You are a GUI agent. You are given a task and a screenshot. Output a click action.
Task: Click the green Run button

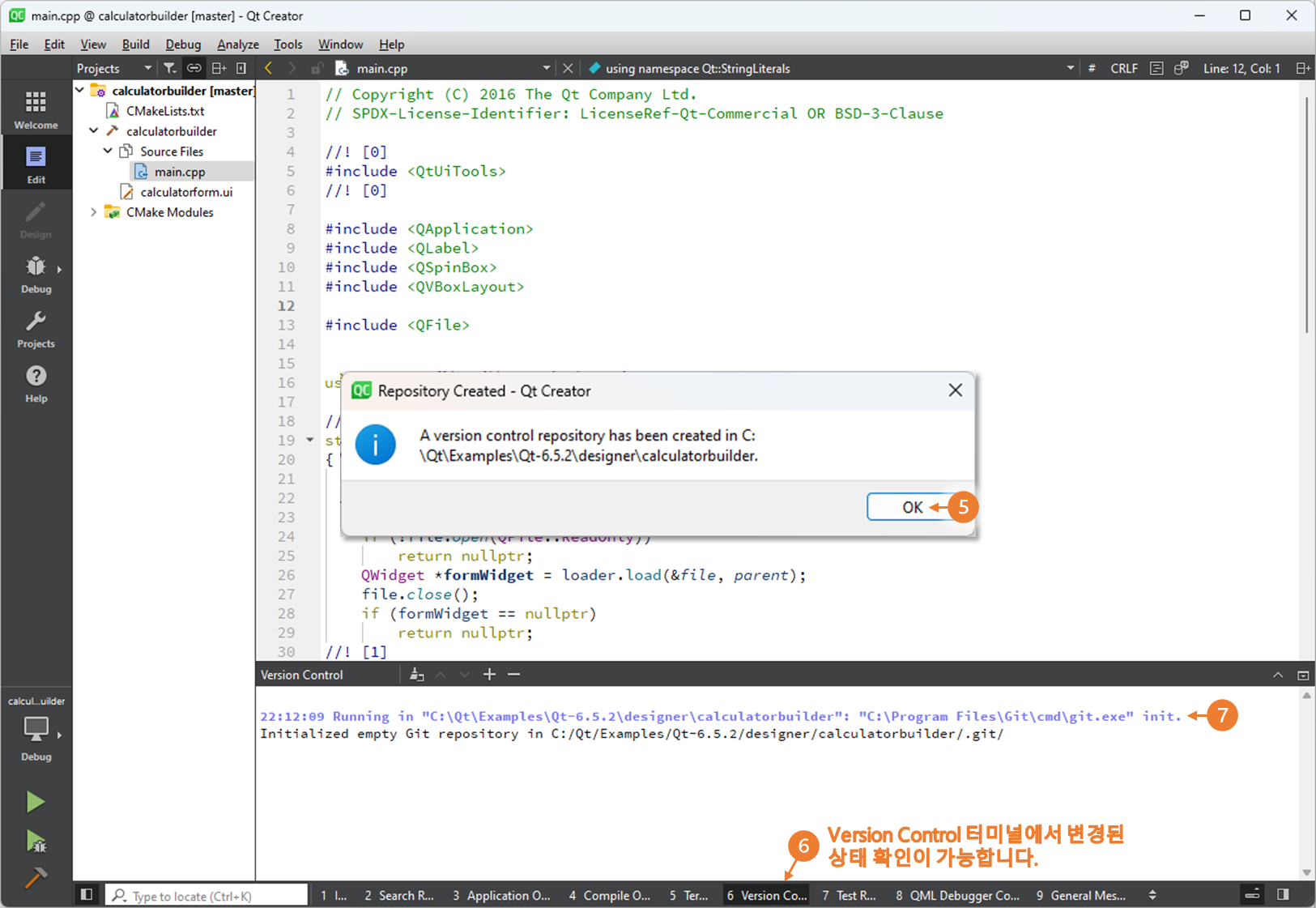35,802
